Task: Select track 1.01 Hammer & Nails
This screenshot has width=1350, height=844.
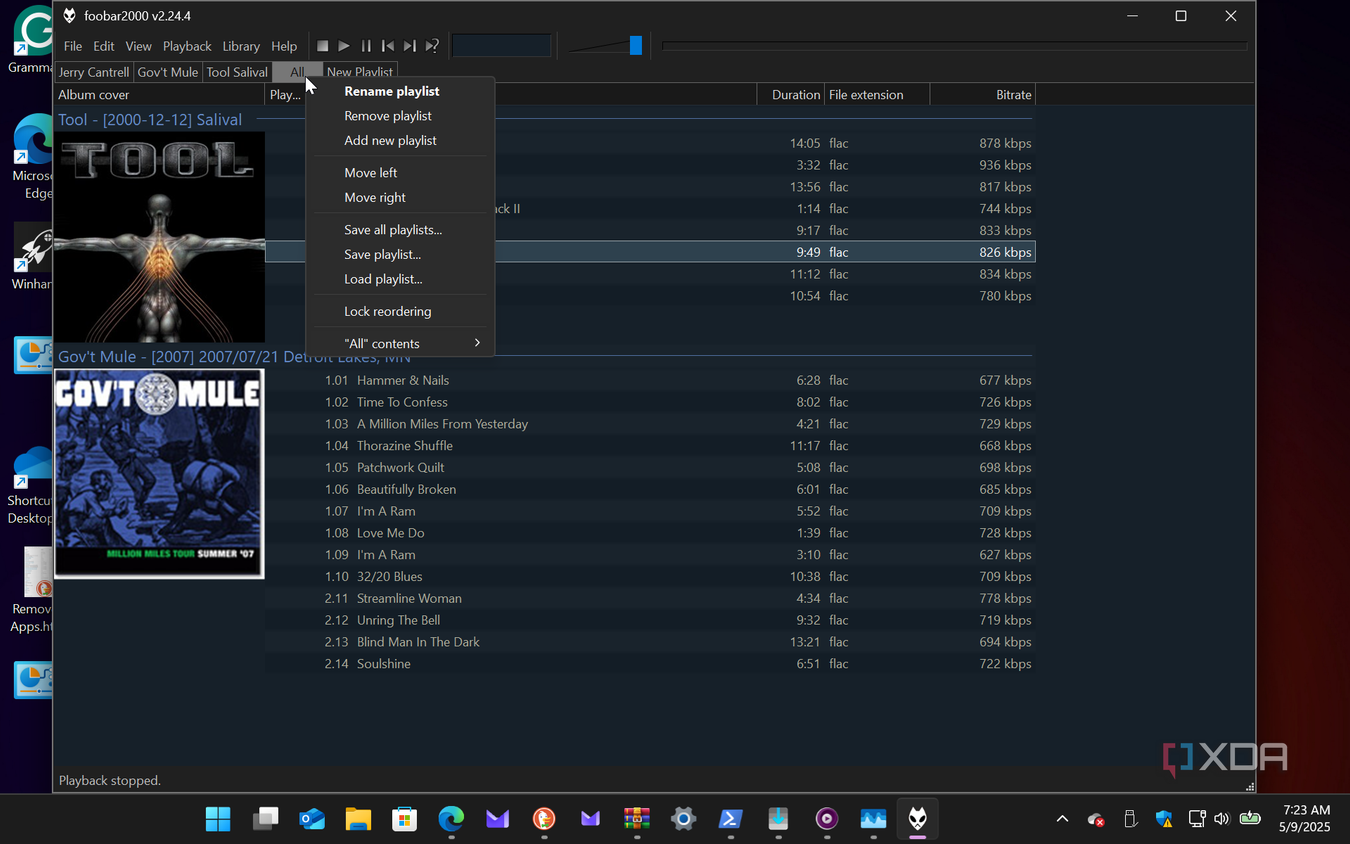Action: point(650,380)
